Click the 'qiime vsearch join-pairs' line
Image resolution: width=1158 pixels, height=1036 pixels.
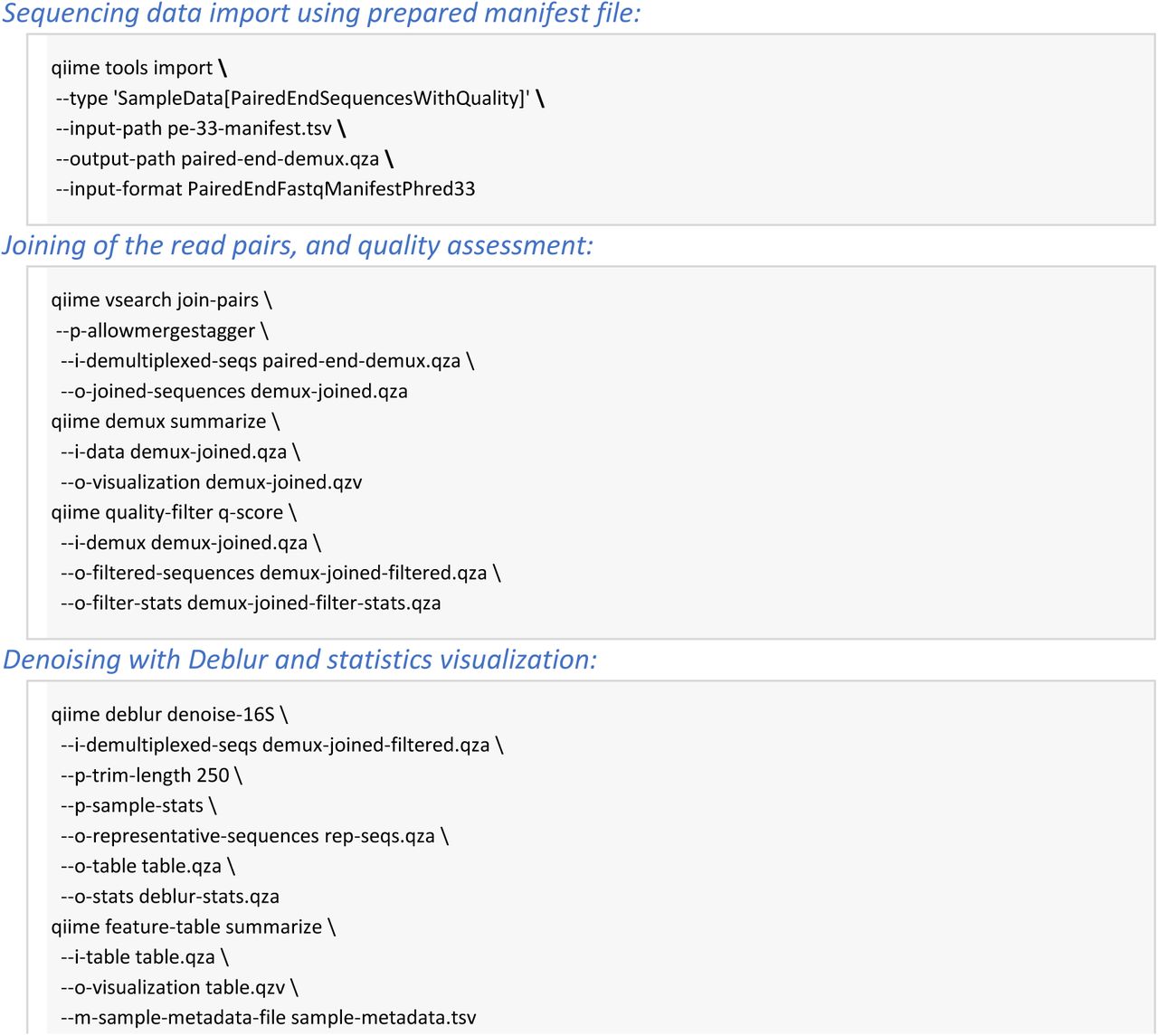pyautogui.click(x=161, y=300)
